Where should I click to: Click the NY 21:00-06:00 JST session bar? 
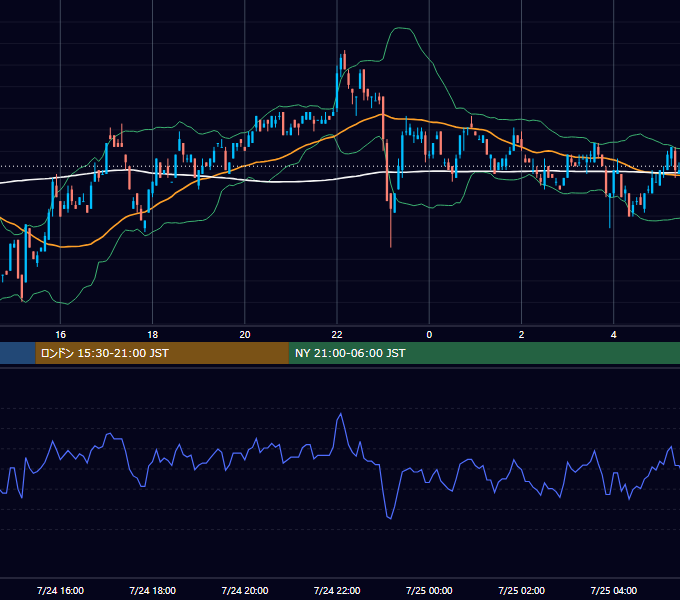click(x=484, y=353)
